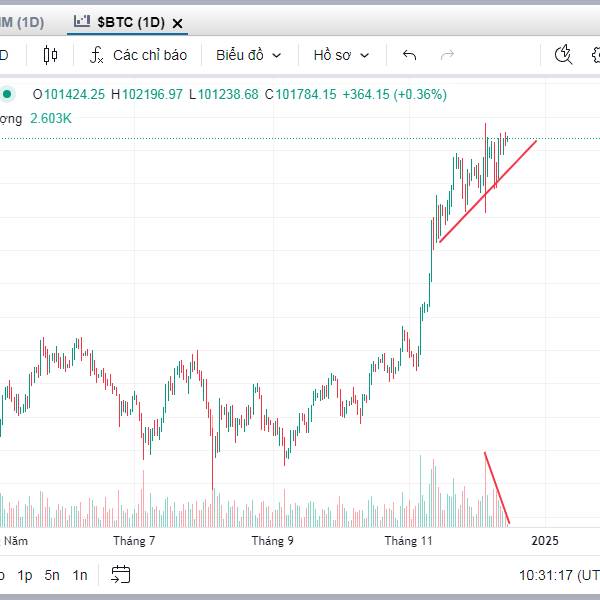The height and width of the screenshot is (600, 600).
Task: Open the "Các chỉ báo" indicators menu
Action: pos(138,55)
